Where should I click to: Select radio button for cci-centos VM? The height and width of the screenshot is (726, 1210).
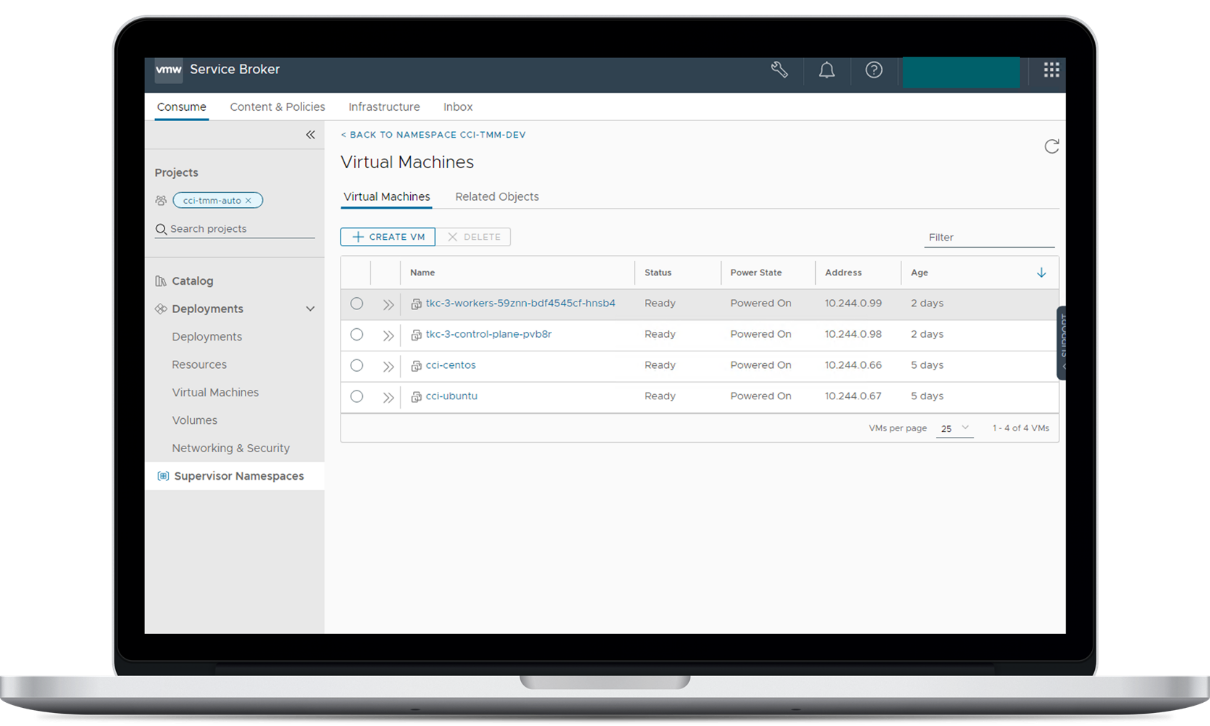point(356,366)
